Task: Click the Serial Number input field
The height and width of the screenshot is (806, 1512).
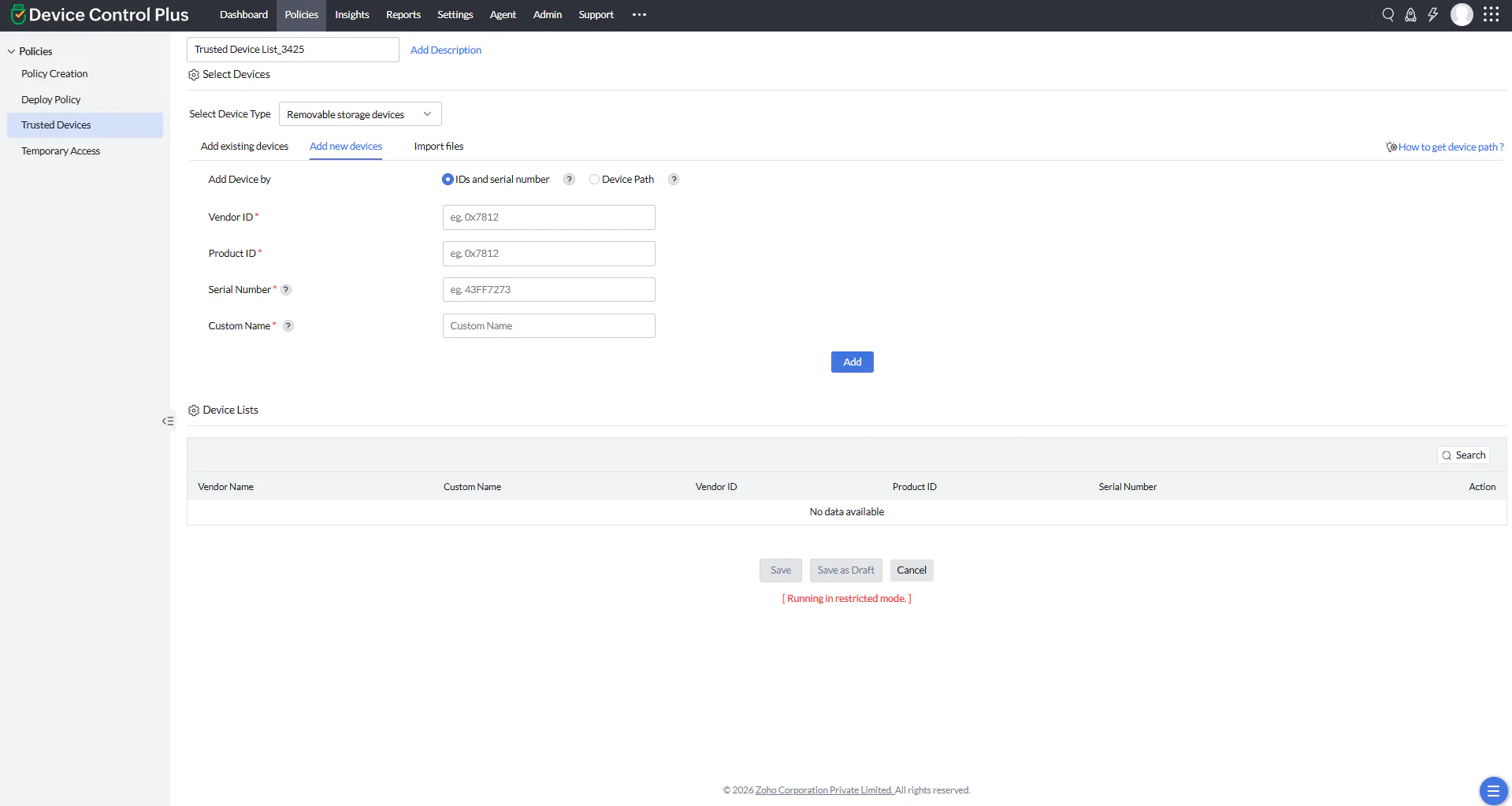Action: coord(549,290)
